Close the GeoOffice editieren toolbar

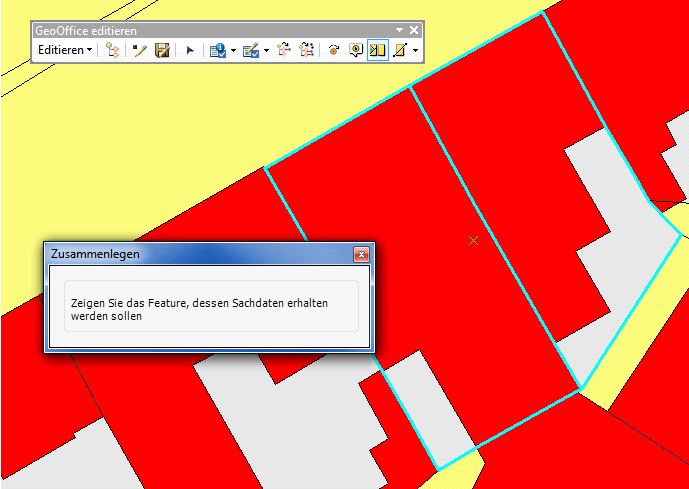click(x=414, y=30)
